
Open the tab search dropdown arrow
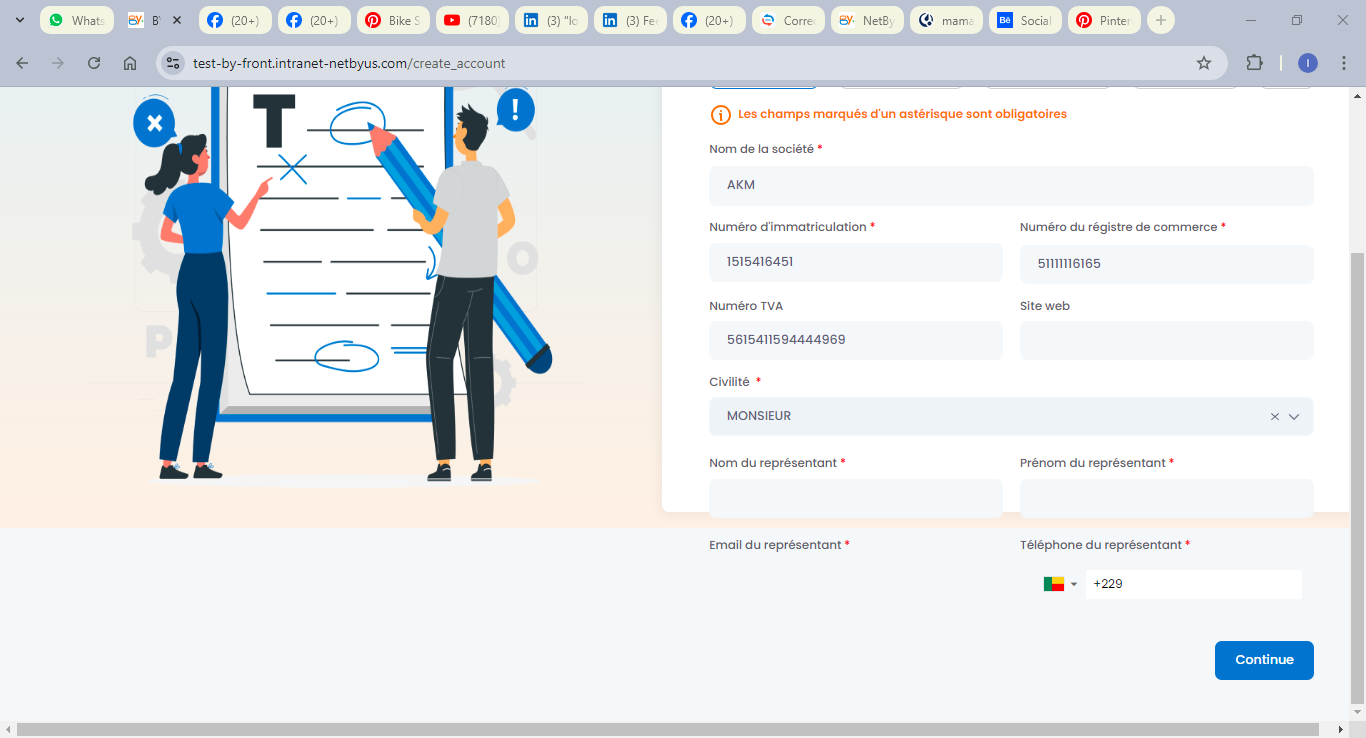(x=19, y=20)
